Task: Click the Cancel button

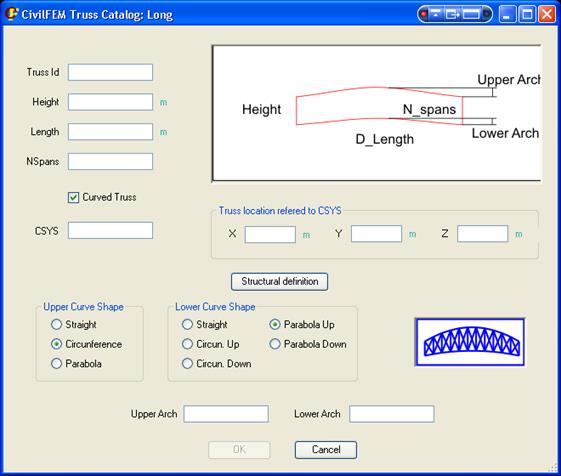Action: click(x=326, y=450)
